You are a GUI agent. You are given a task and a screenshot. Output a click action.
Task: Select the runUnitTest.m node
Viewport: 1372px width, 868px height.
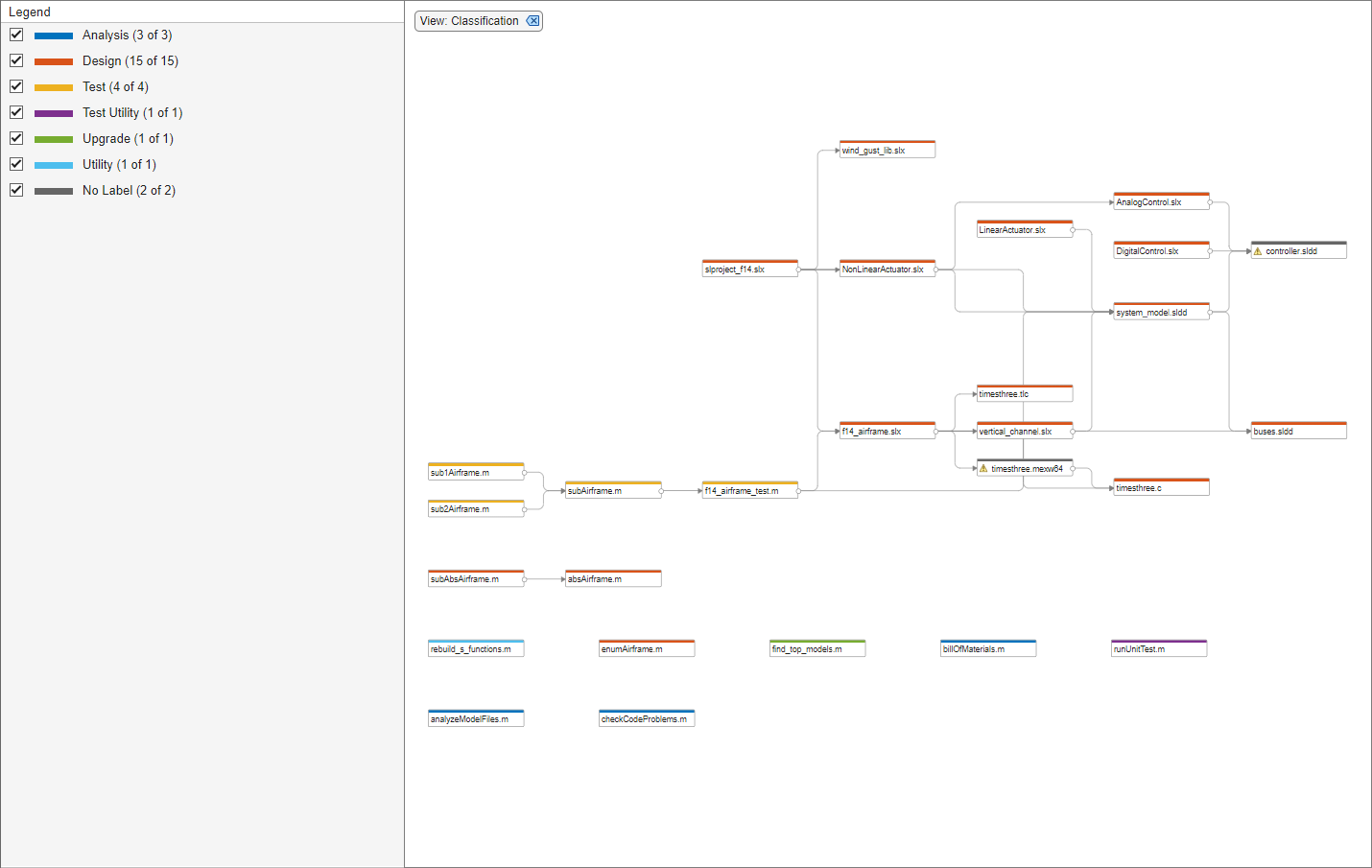pyautogui.click(x=1158, y=647)
